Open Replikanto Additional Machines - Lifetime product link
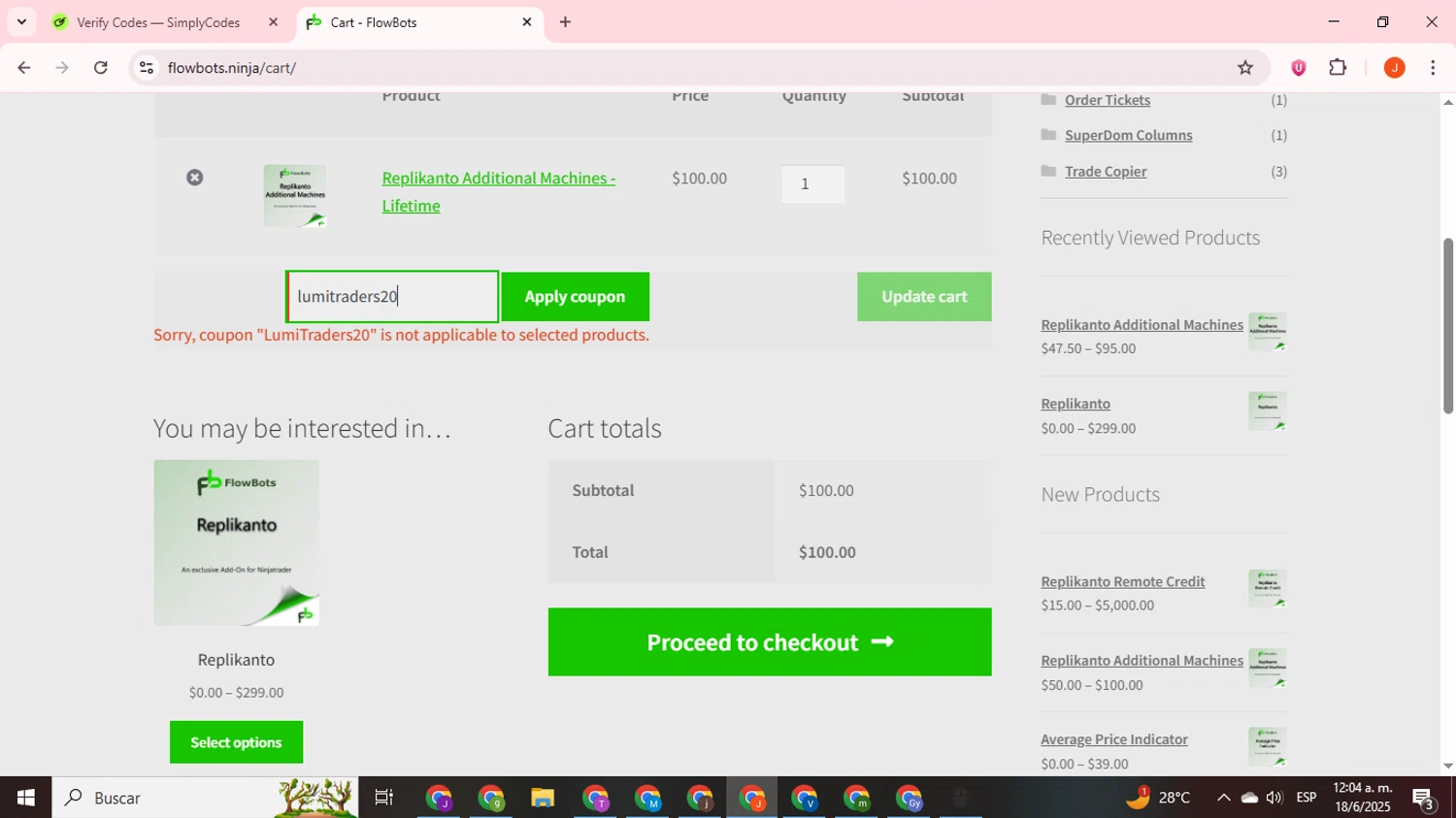This screenshot has width=1456, height=818. [499, 192]
